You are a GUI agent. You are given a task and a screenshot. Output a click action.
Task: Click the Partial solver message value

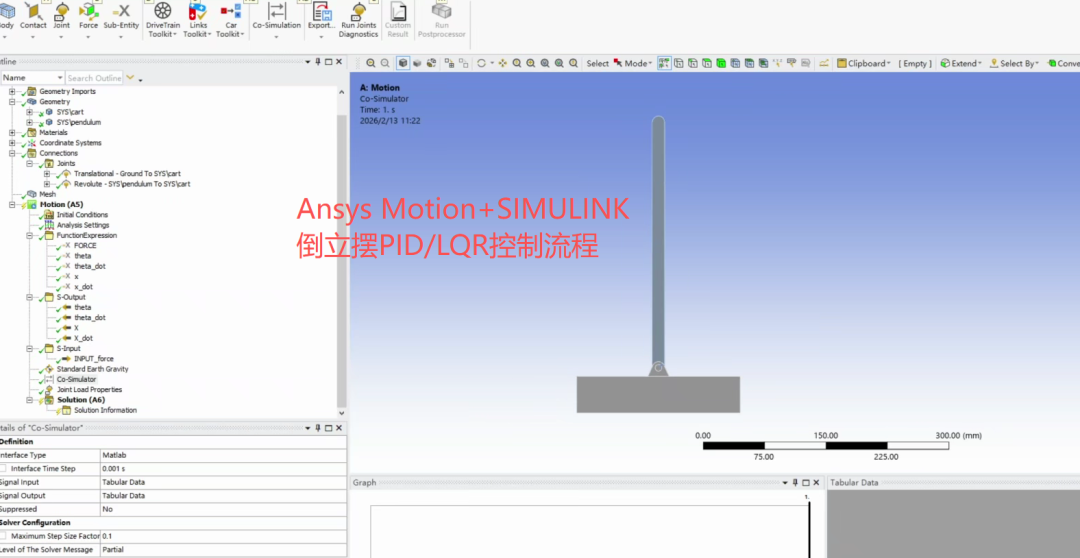tap(223, 550)
